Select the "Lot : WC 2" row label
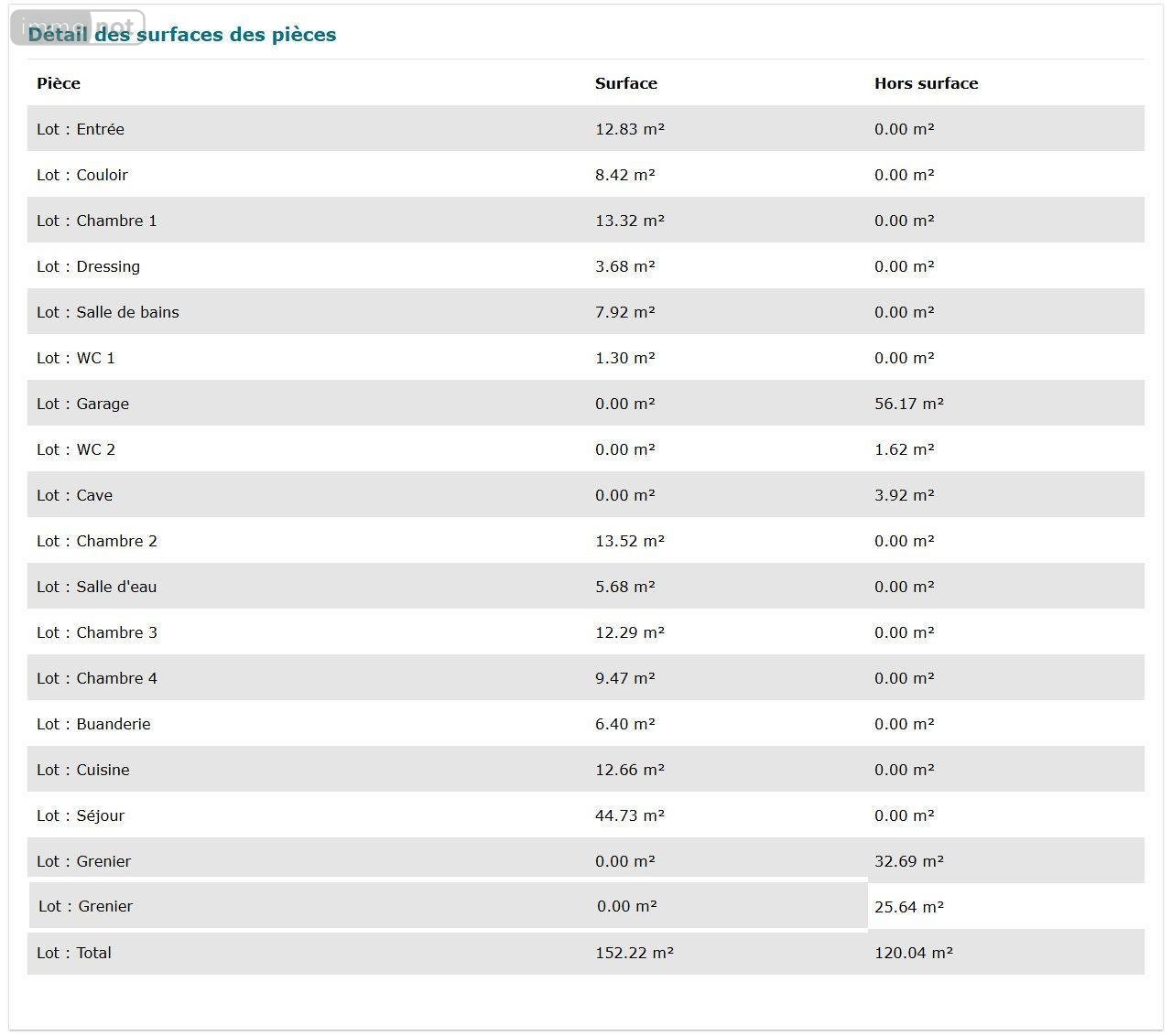1172x1036 pixels. (76, 449)
